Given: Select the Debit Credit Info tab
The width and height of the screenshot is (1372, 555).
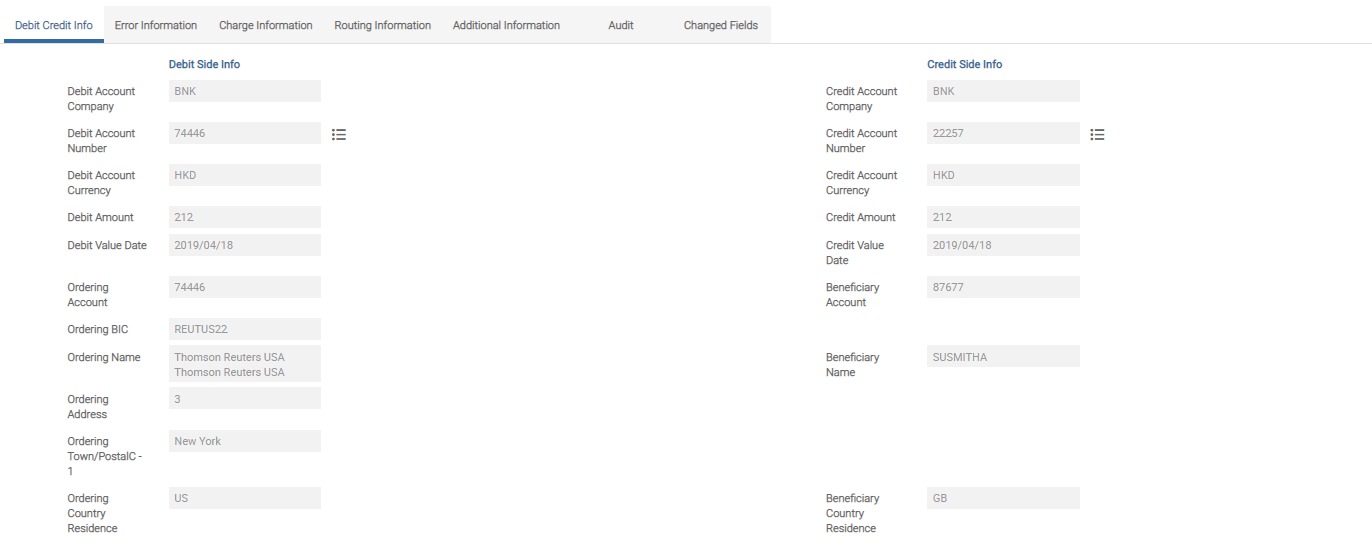Looking at the screenshot, I should [54, 25].
